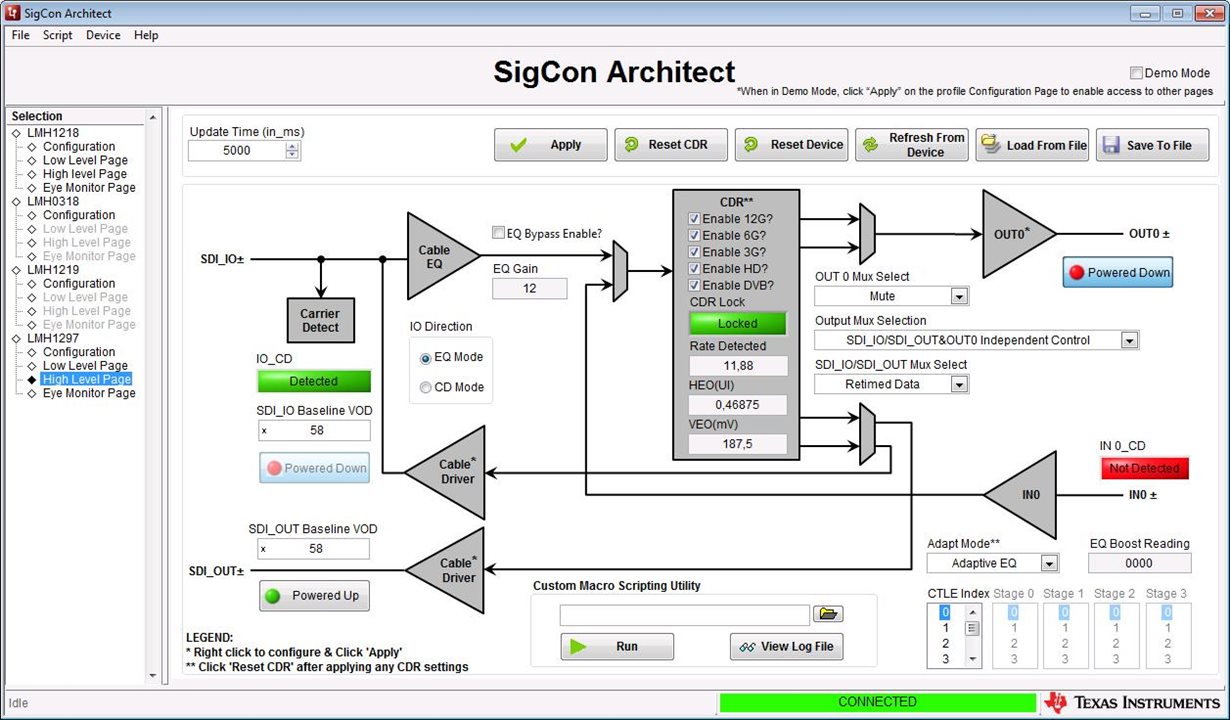
Task: Click the SDI_OUT Baseline VOD field
Action: 314,549
